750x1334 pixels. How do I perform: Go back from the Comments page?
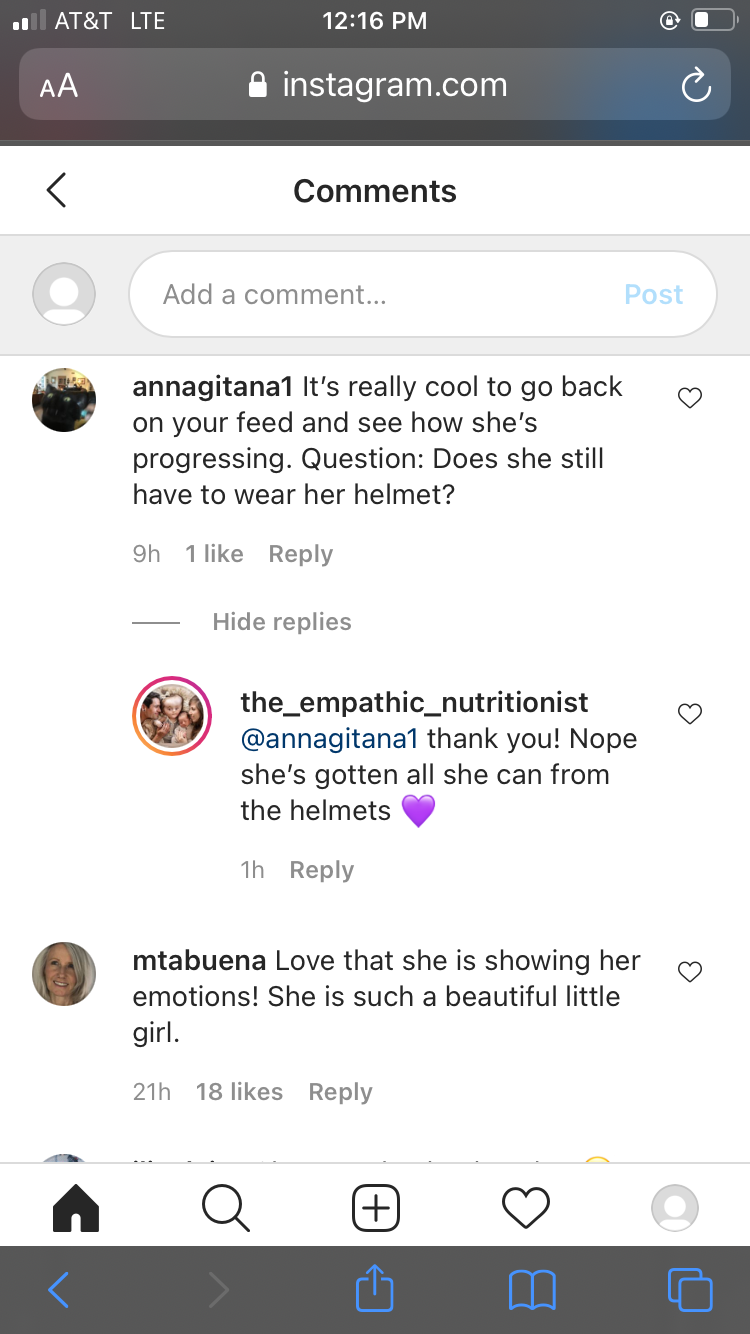(x=57, y=190)
